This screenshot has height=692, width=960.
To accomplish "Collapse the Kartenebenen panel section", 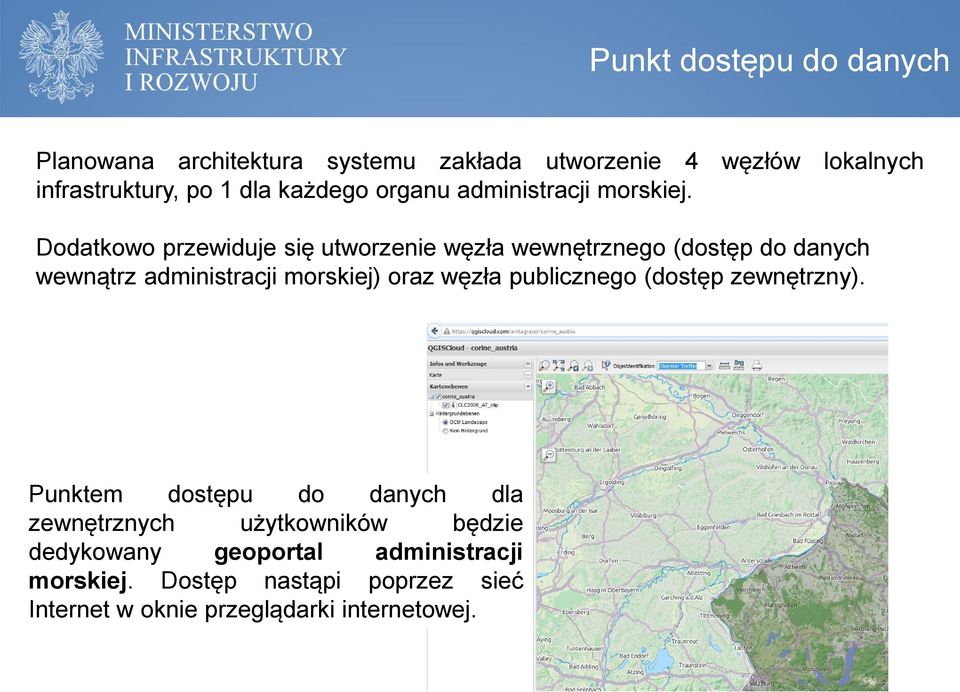I will pos(528,386).
